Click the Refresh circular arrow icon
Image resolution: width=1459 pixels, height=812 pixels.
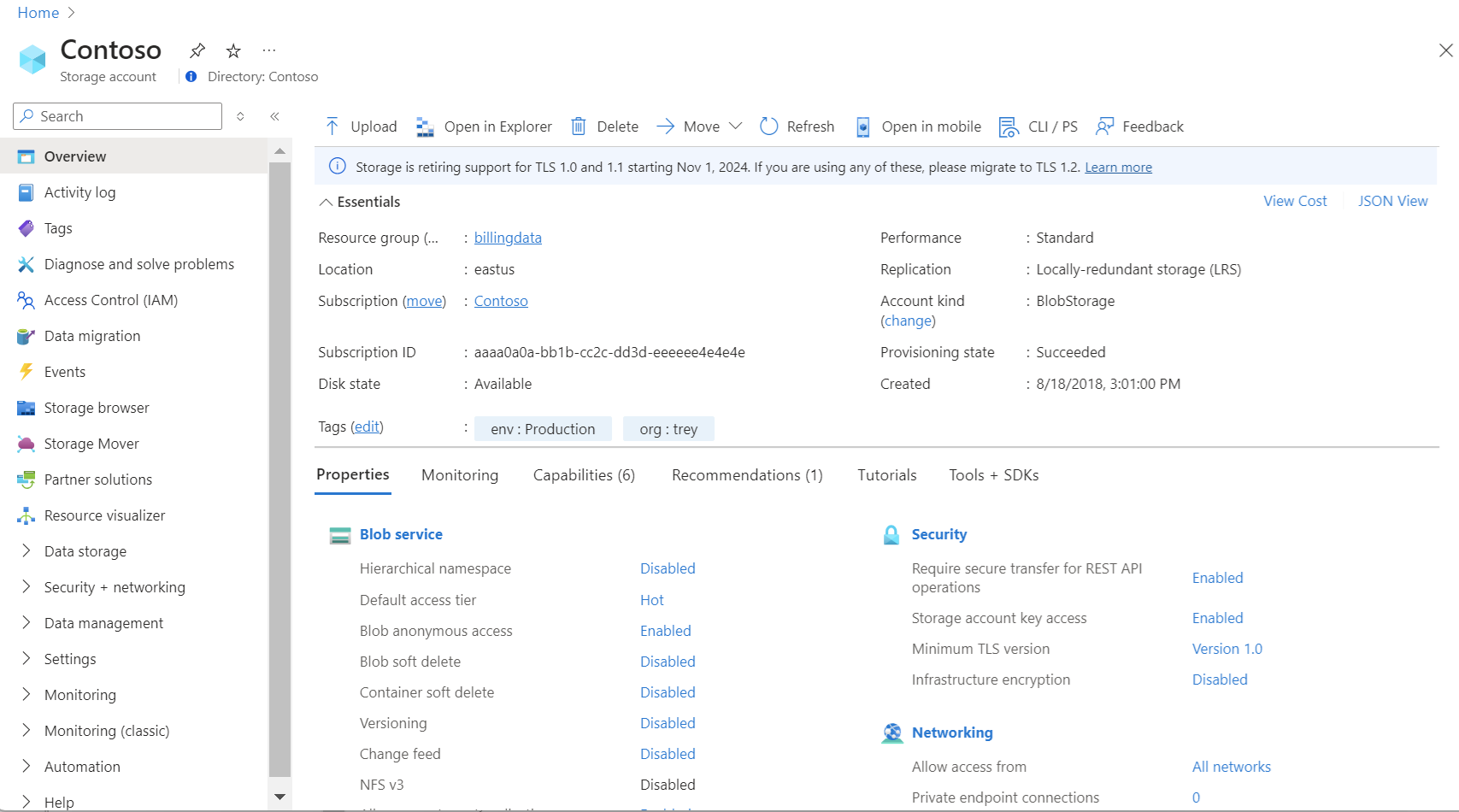coord(769,127)
